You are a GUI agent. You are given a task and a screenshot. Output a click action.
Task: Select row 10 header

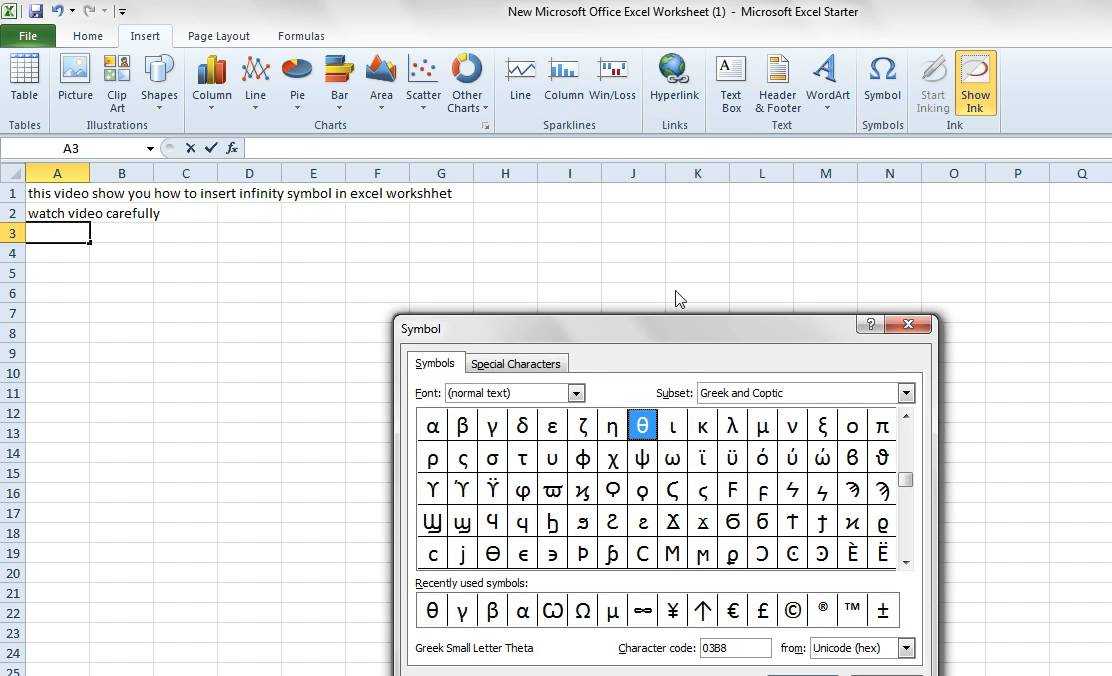tap(13, 373)
